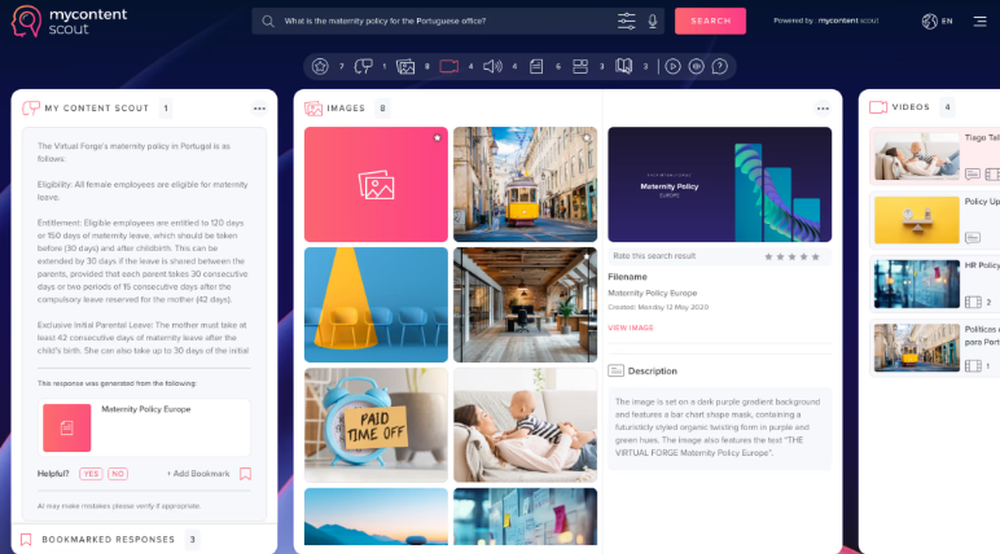Image resolution: width=1000 pixels, height=554 pixels.
Task: Click the Description section icon
Action: click(x=615, y=370)
